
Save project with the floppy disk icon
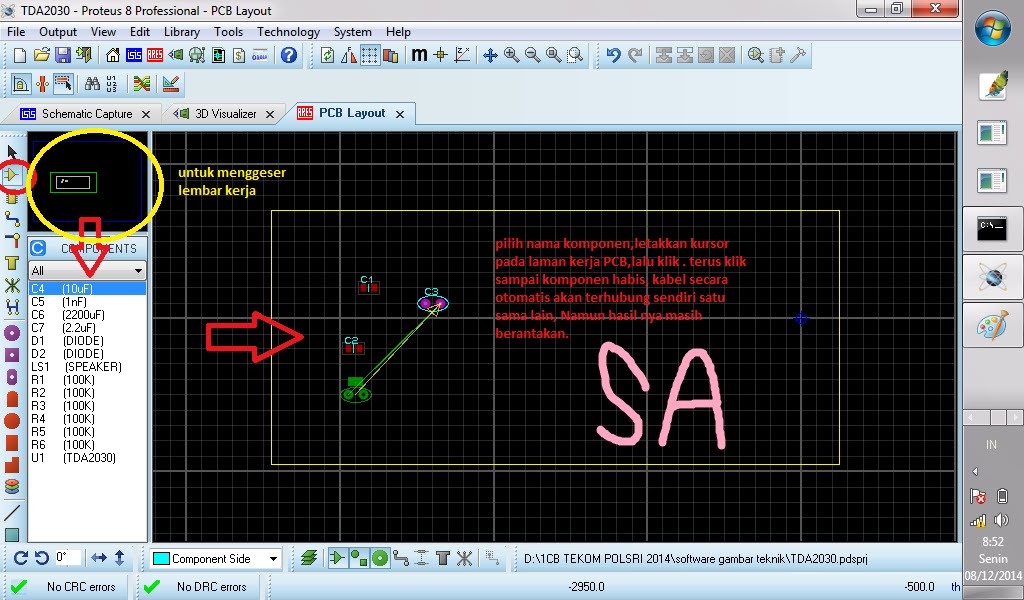[63, 55]
